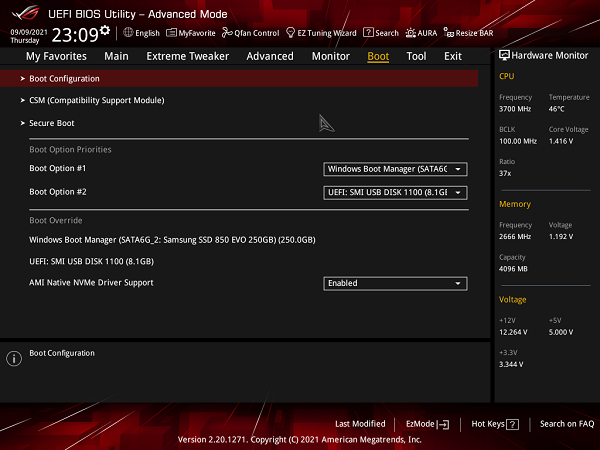
Task: Click memory capacity value 4096 MB
Action: coord(513,269)
